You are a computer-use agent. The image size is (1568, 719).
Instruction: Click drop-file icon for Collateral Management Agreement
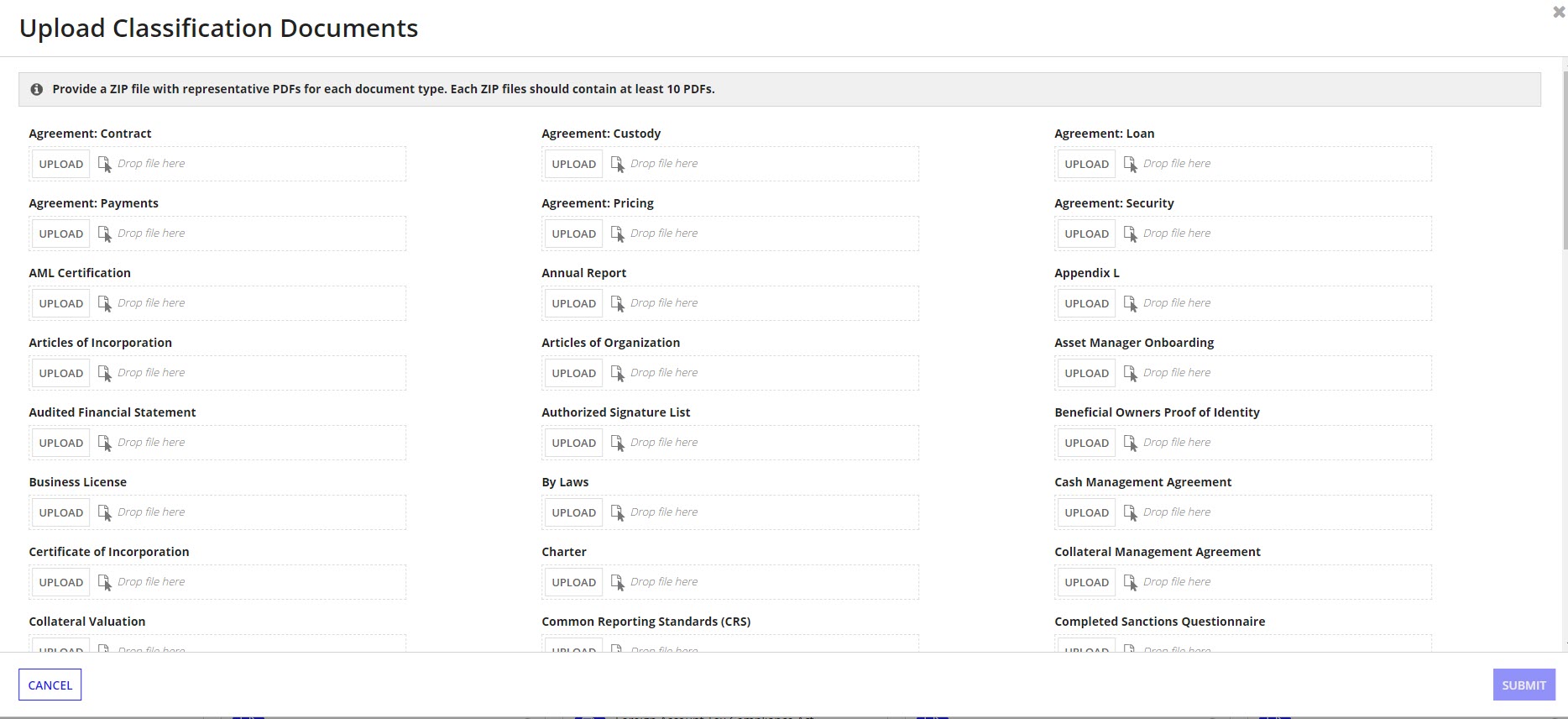click(x=1131, y=582)
